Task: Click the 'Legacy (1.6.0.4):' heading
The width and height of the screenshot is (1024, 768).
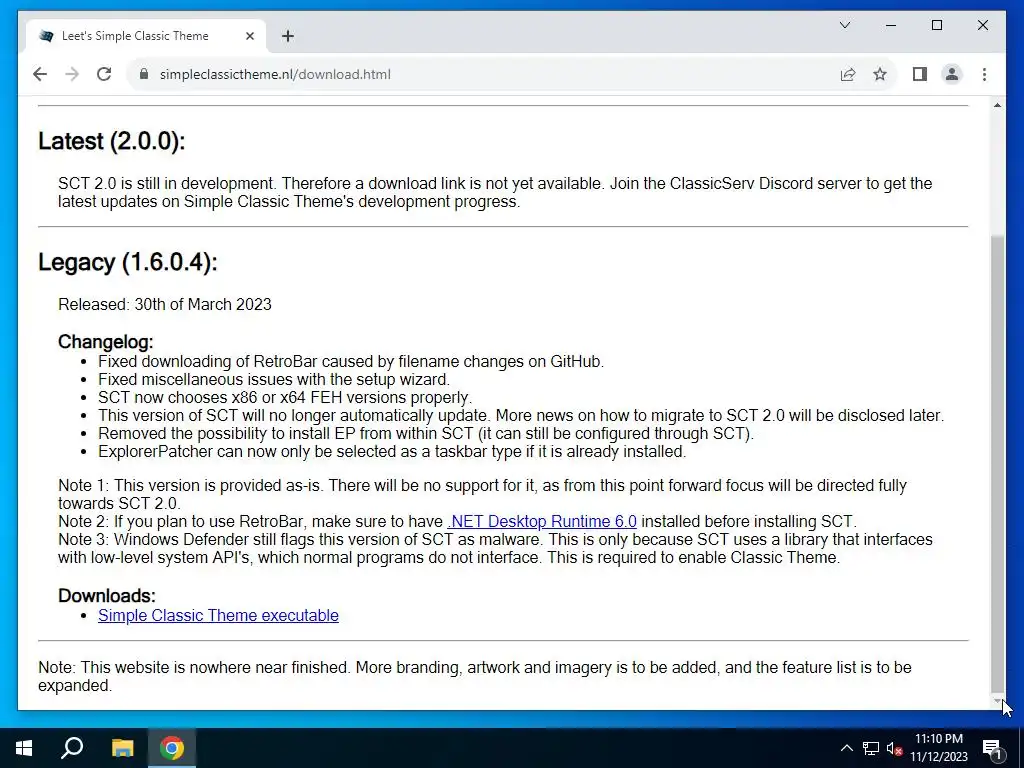Action: tap(127, 262)
